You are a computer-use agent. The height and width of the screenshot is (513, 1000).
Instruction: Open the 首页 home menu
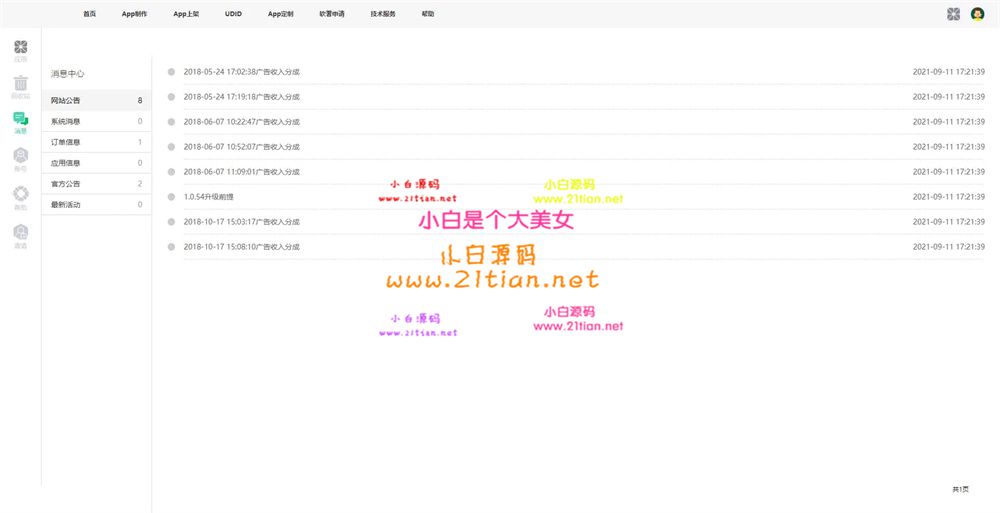tap(90, 14)
